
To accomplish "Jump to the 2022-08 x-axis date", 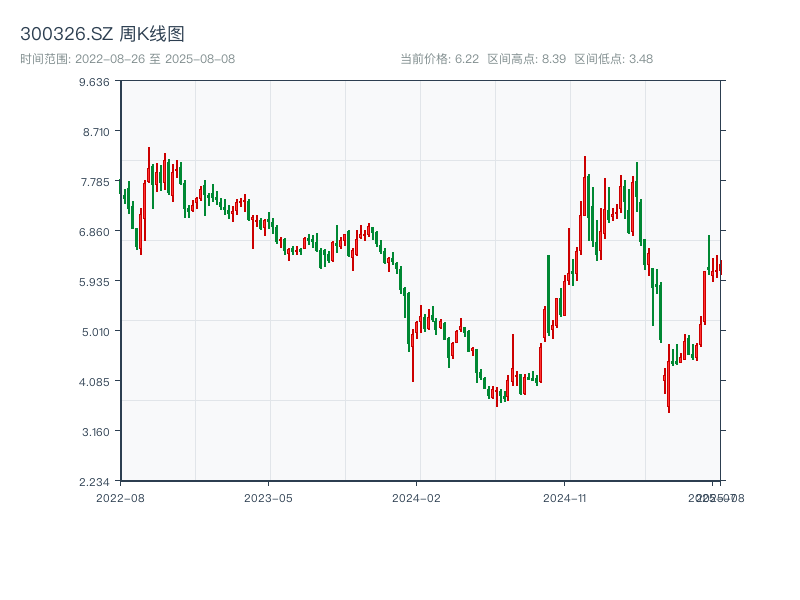I will 120,497.
